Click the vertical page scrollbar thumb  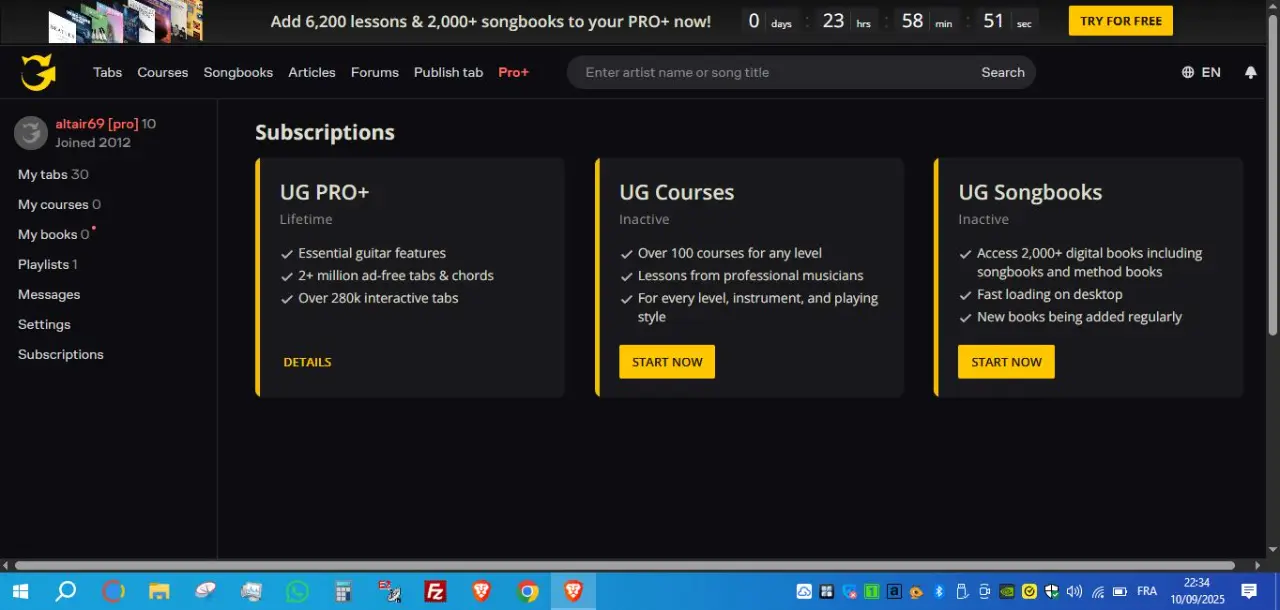[x=1272, y=175]
